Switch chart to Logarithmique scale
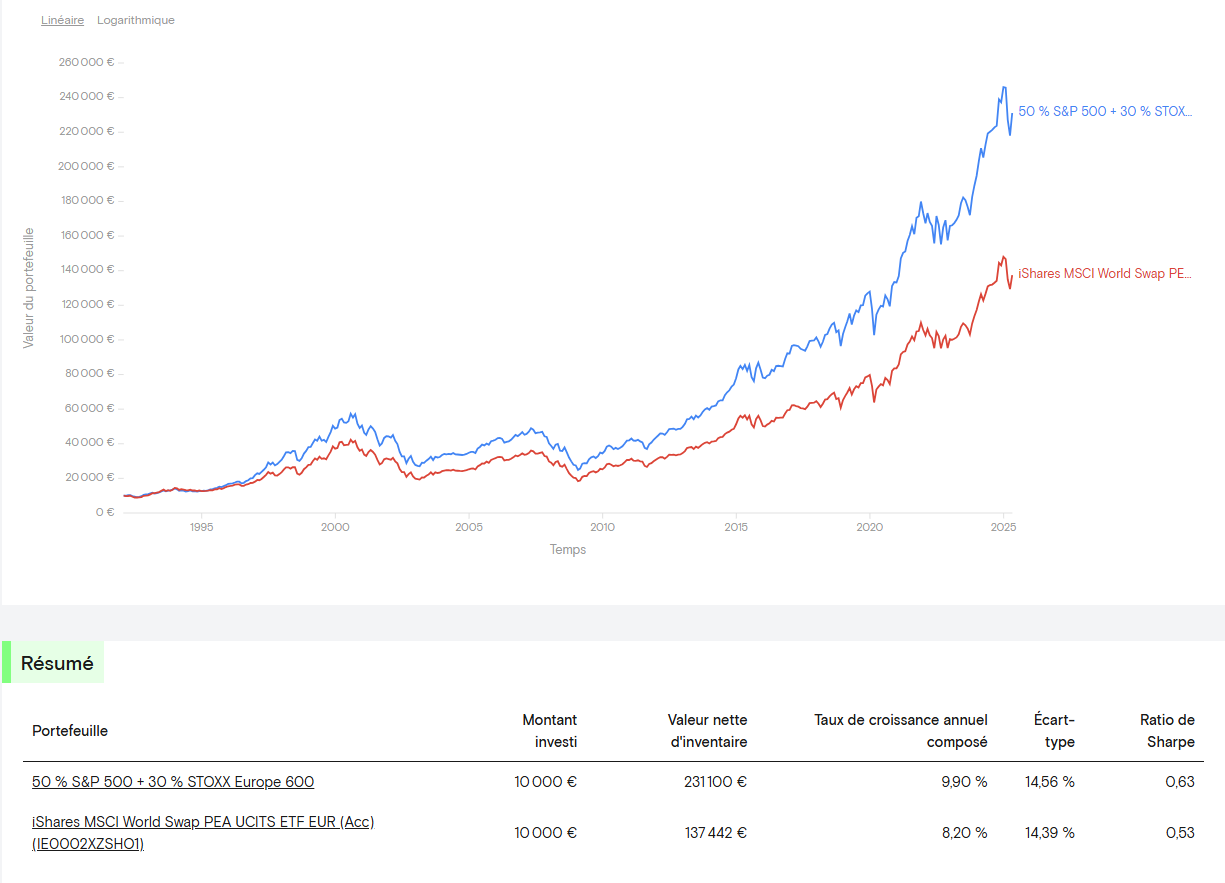The width and height of the screenshot is (1225, 883). pos(135,20)
